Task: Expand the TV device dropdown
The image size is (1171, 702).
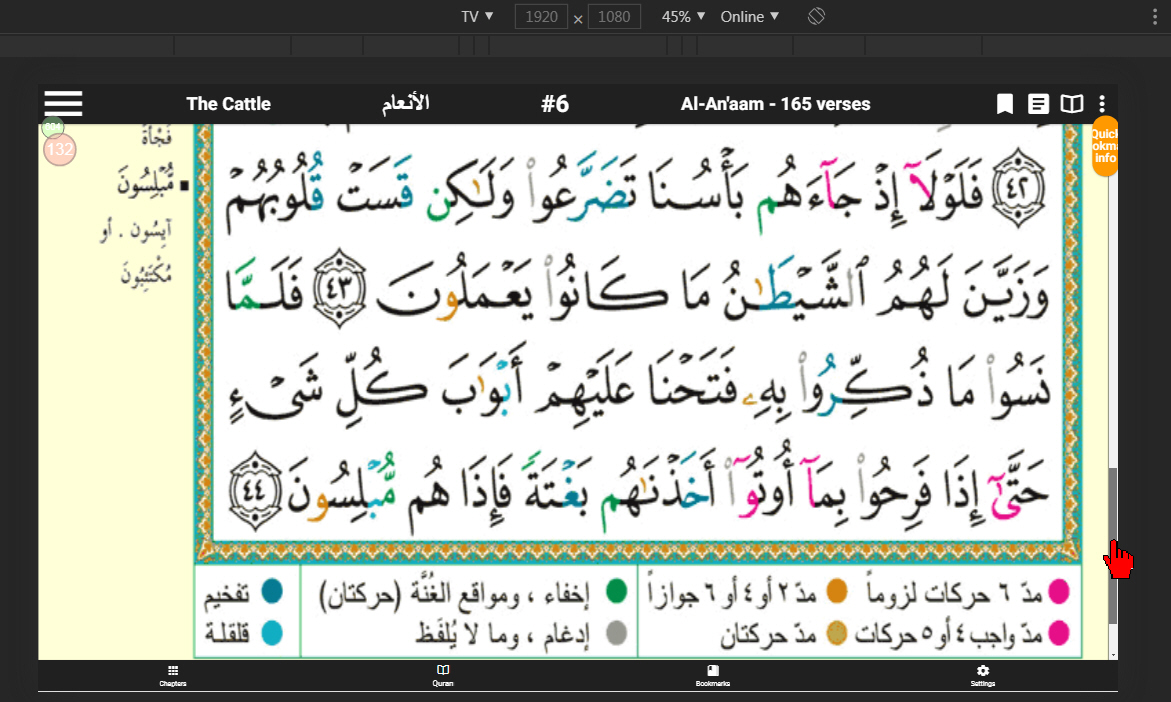Action: (477, 16)
